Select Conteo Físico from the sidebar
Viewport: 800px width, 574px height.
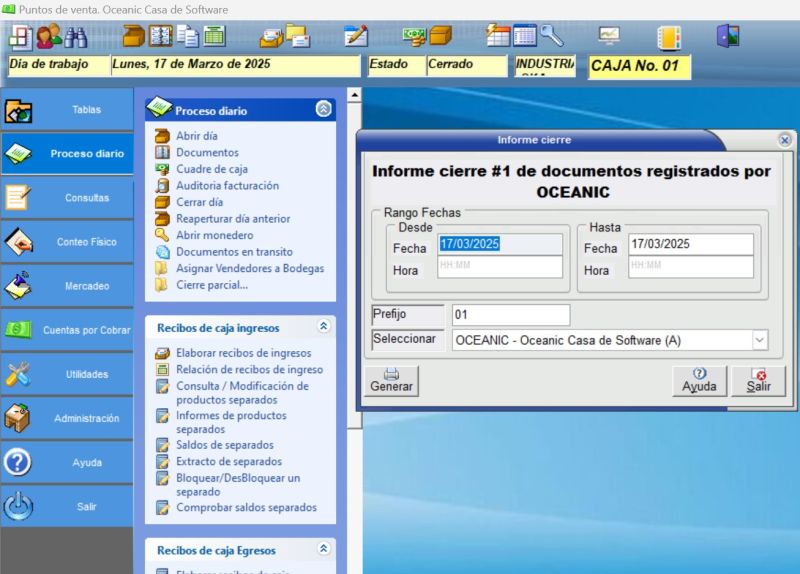tap(67, 242)
